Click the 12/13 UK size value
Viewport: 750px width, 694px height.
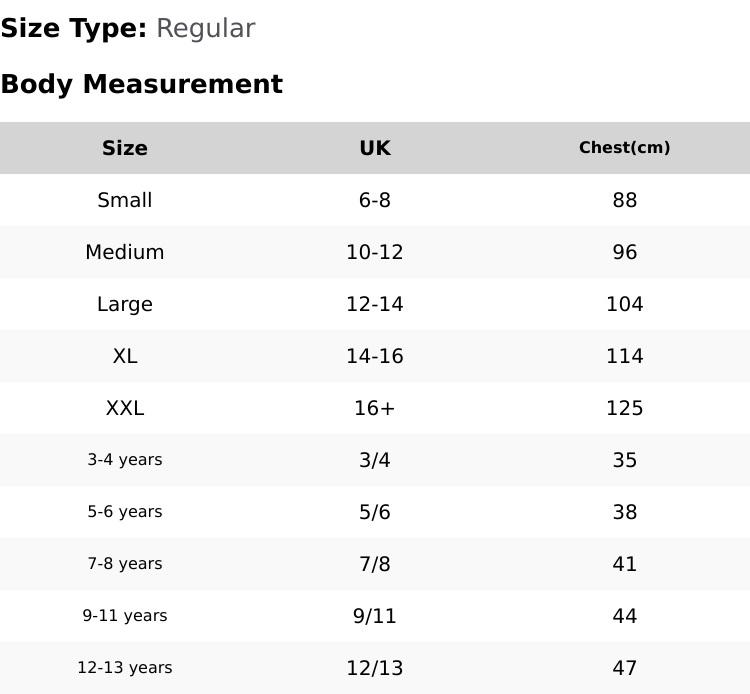(x=375, y=668)
